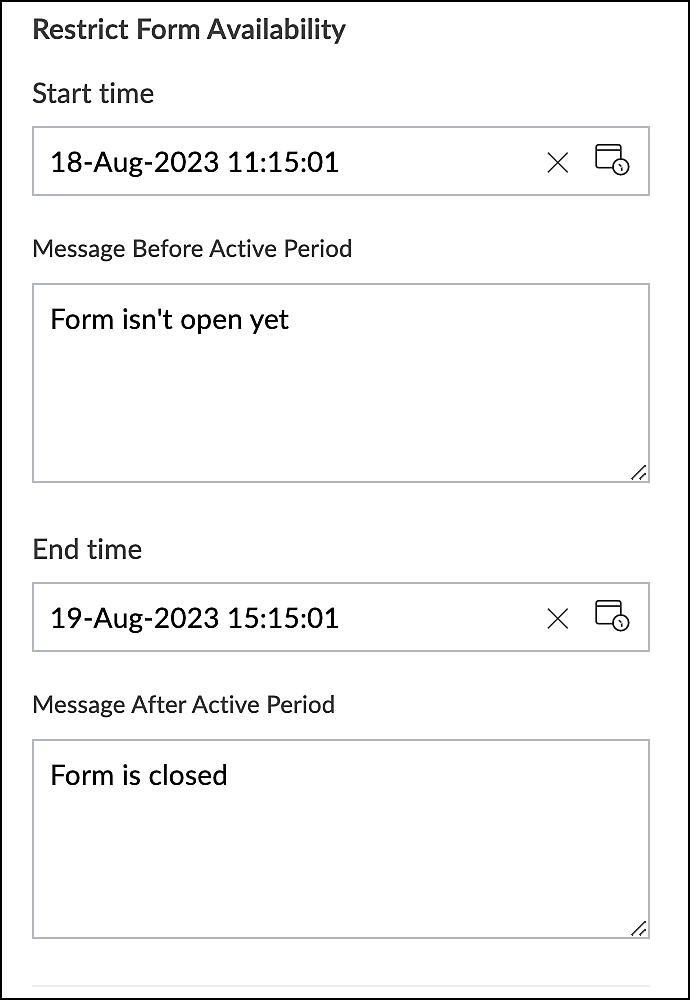Click resize handle of Message Before Active Period box
The height and width of the screenshot is (1000, 690).
pos(639,473)
